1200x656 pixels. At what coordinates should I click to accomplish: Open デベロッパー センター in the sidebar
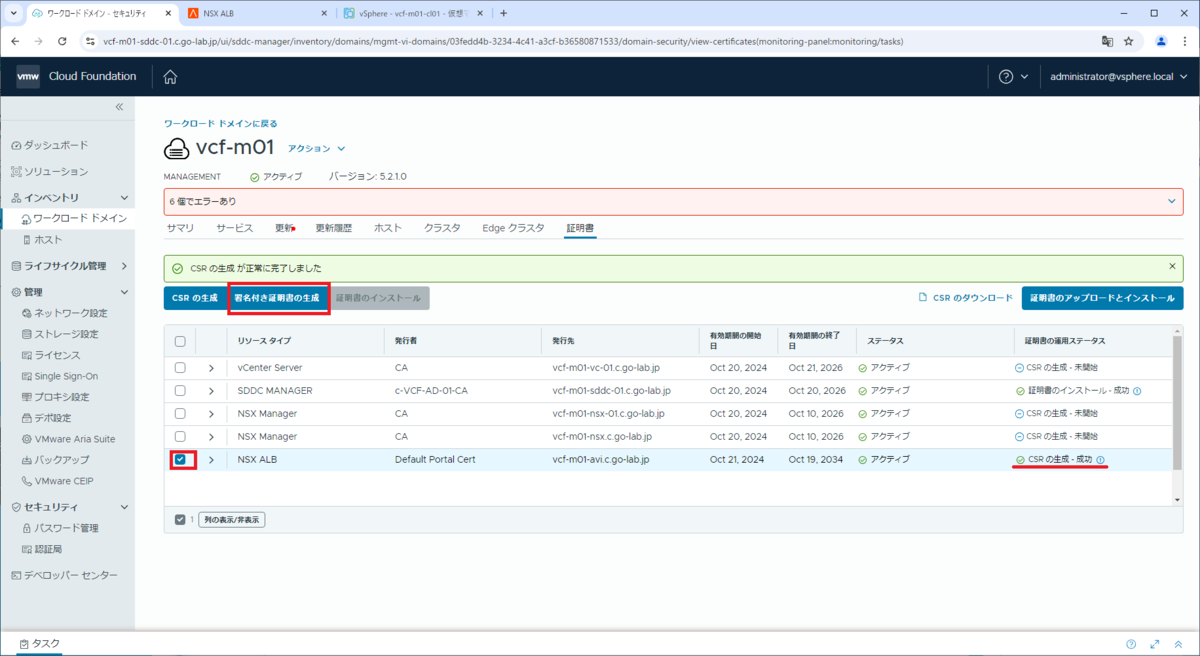pyautogui.click(x=64, y=575)
